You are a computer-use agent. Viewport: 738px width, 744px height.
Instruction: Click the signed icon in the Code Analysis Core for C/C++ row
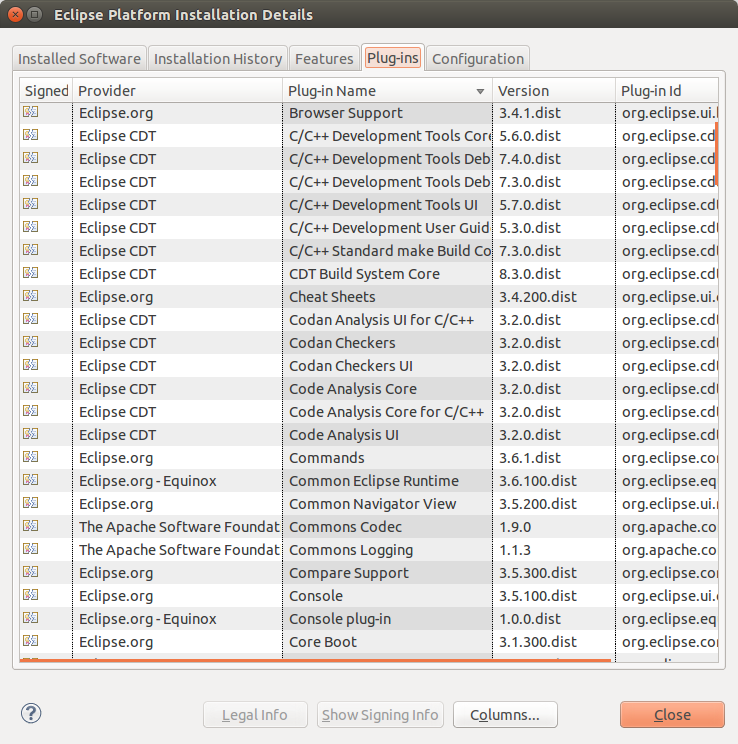click(x=30, y=411)
